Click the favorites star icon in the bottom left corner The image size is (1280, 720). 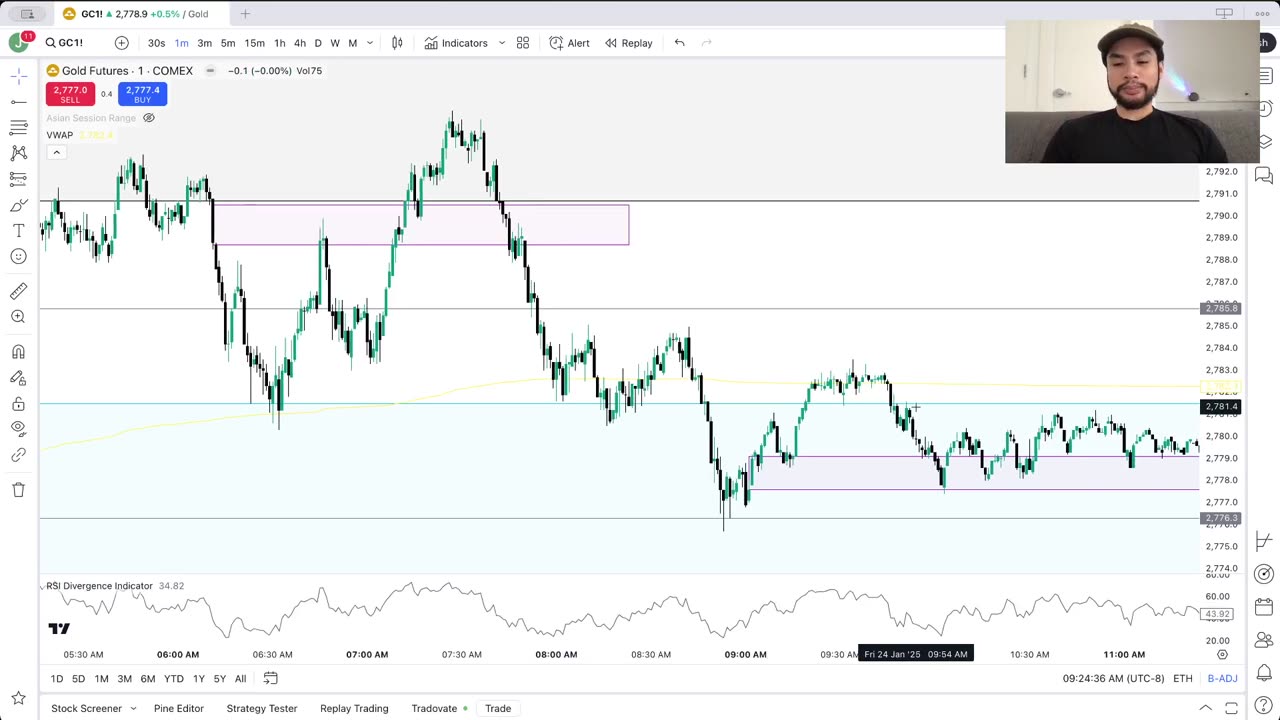pyautogui.click(x=19, y=699)
